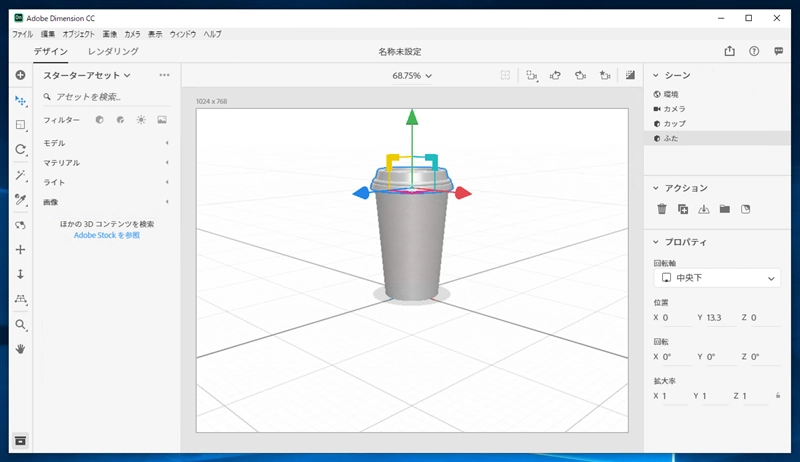Select the Select and Move tool
Screen dimensions: 800x462
click(20, 100)
